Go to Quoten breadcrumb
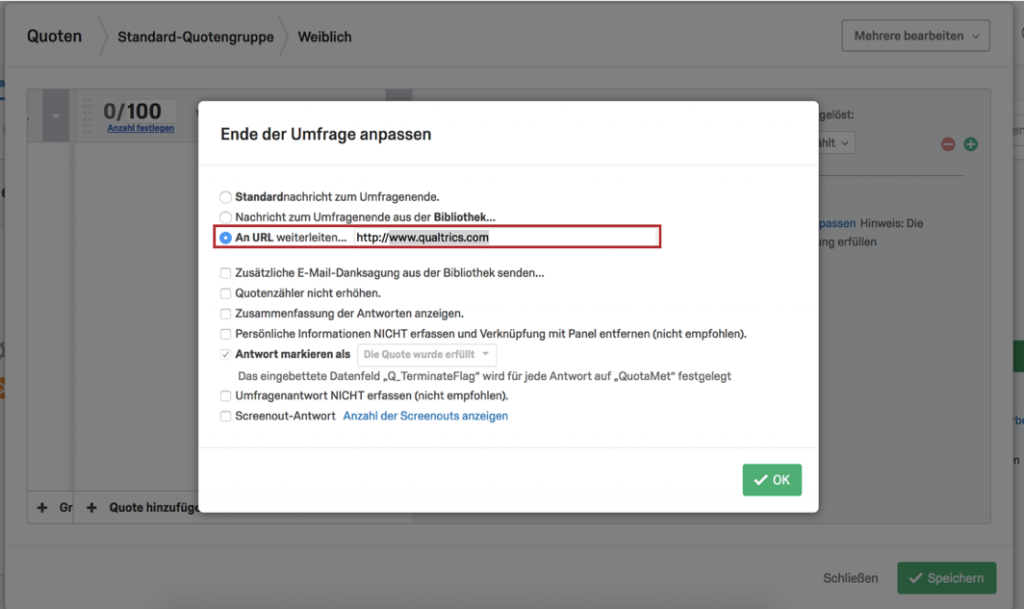 (54, 37)
